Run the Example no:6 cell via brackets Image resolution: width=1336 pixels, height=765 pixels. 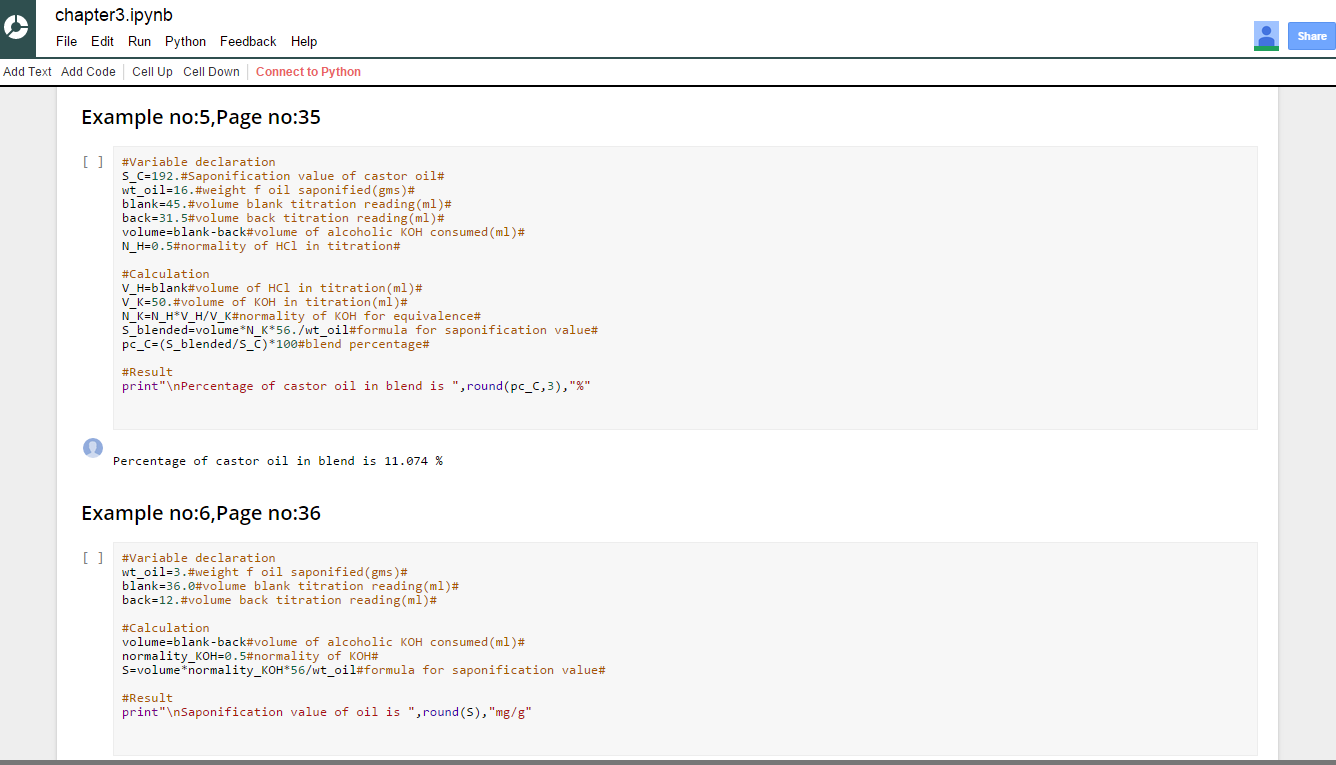(x=93, y=557)
